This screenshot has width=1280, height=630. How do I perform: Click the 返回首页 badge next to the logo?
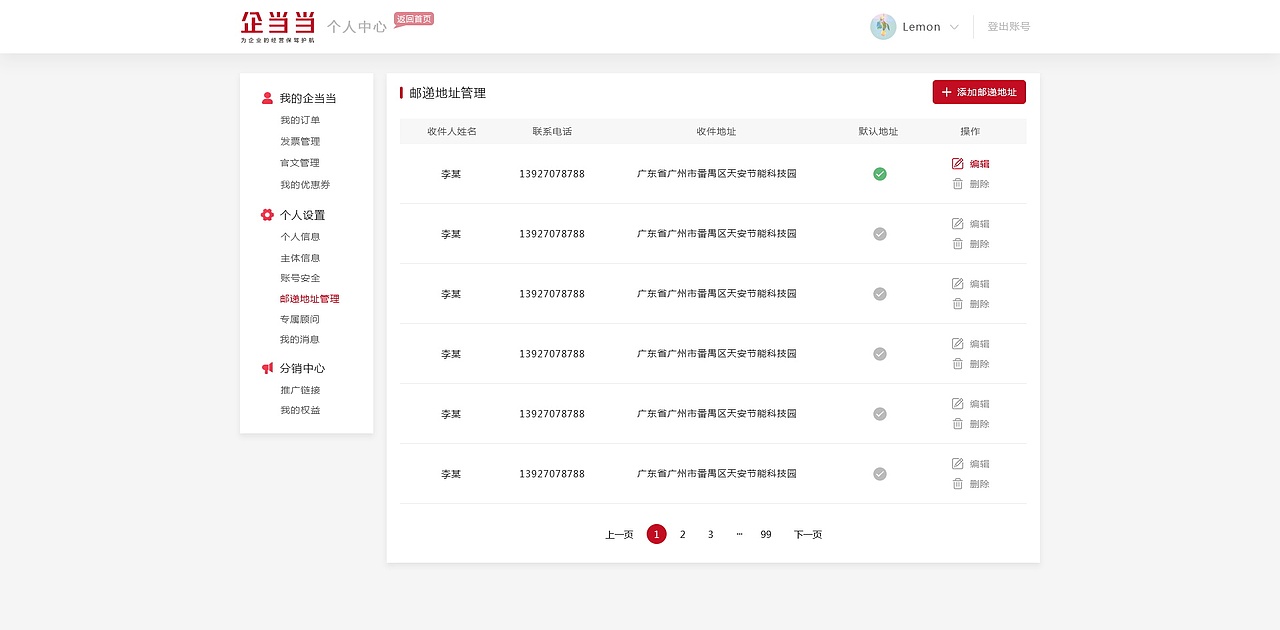tap(413, 17)
